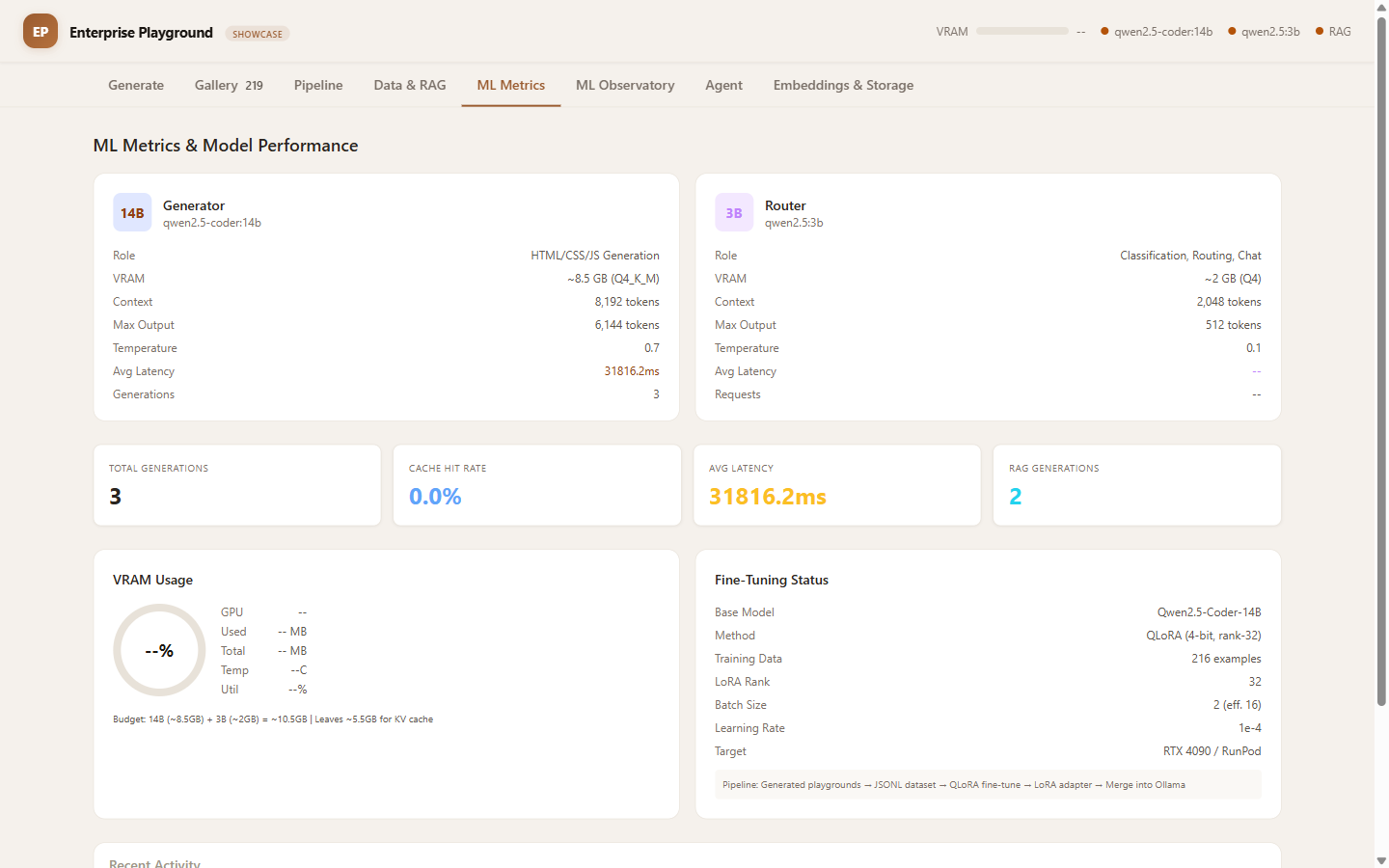Select the ML Observatory tab

[625, 85]
